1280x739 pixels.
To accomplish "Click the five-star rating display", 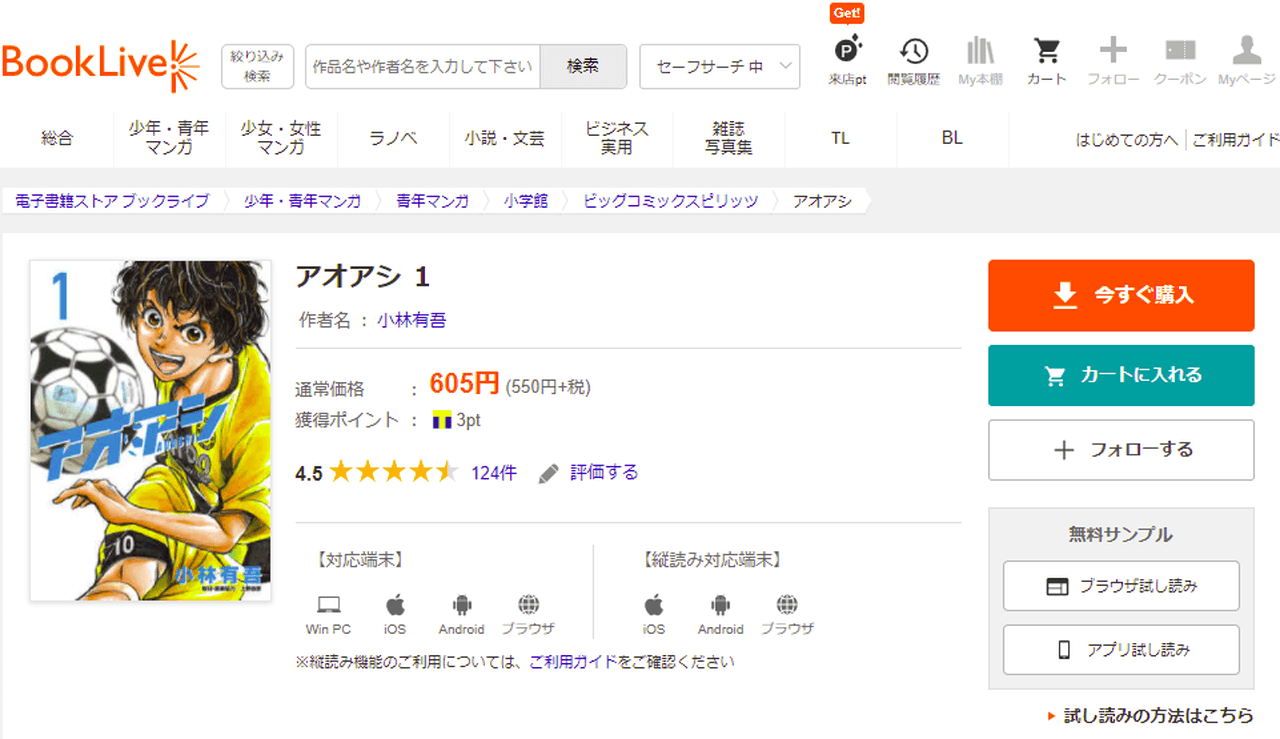I will [x=393, y=473].
